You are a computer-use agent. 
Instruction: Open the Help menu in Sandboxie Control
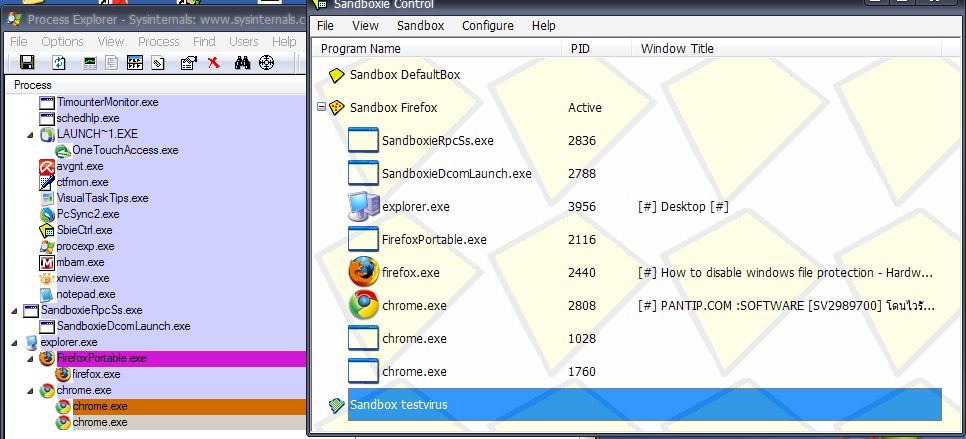point(544,26)
